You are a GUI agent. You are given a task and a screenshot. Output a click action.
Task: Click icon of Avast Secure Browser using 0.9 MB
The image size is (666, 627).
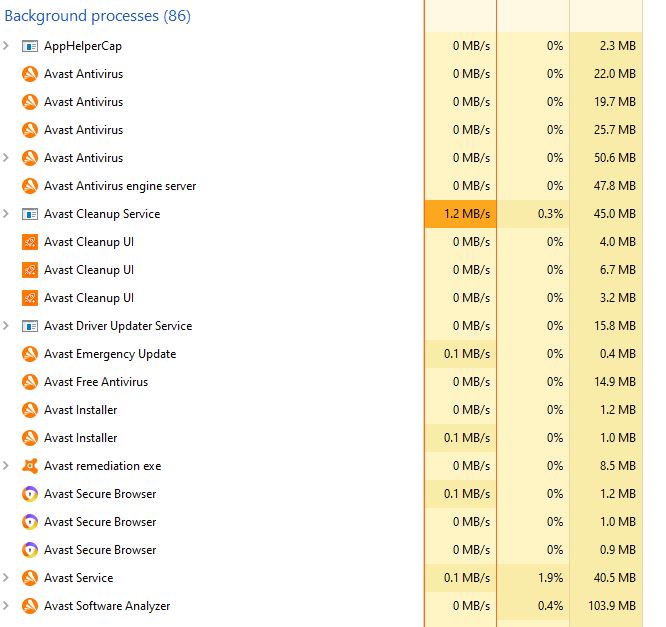coord(30,550)
